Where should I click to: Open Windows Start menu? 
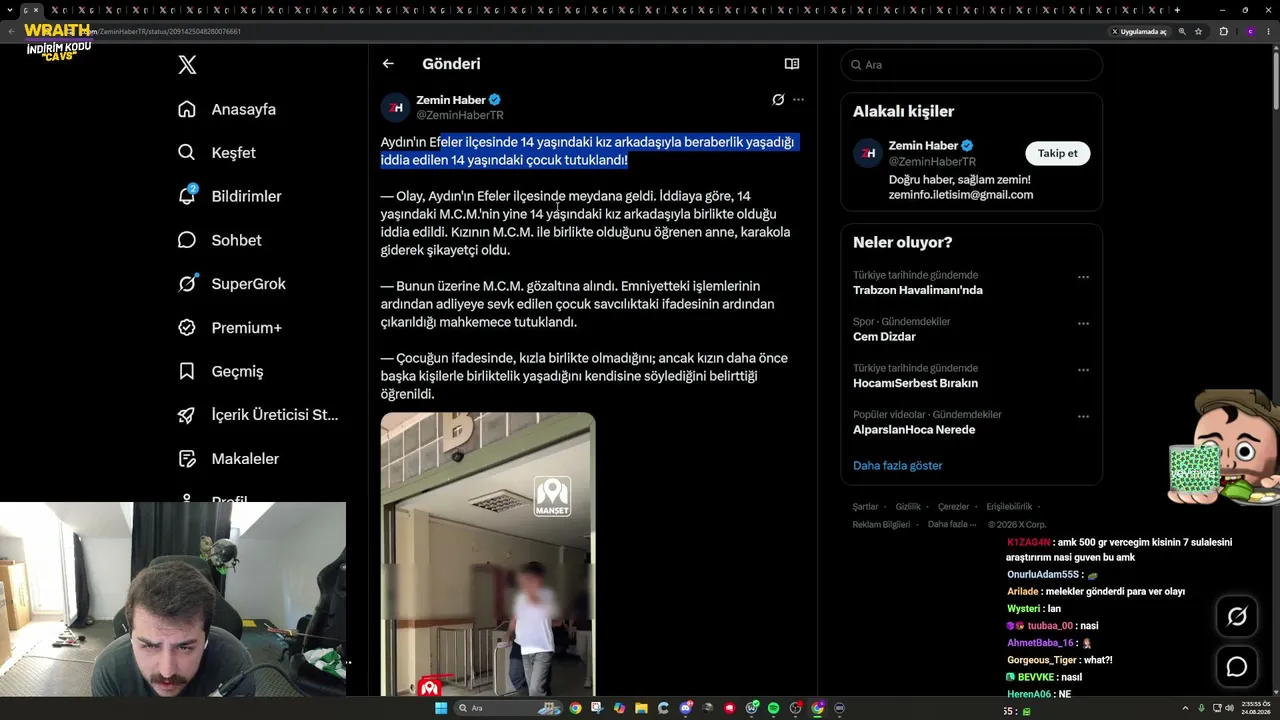click(x=440, y=708)
